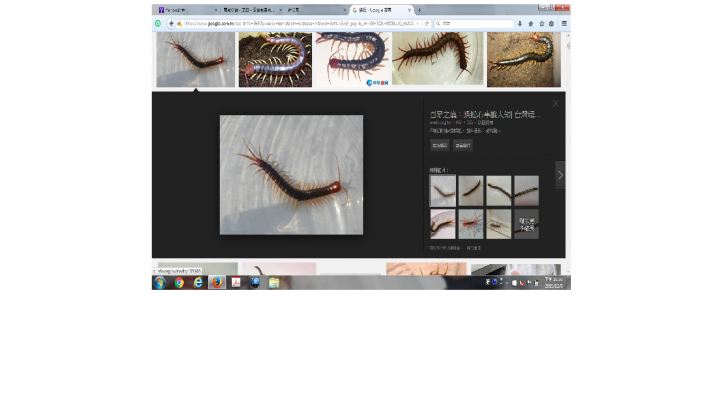Screen dimensions: 720x404
Task: Open the image result title link
Action: pos(485,114)
